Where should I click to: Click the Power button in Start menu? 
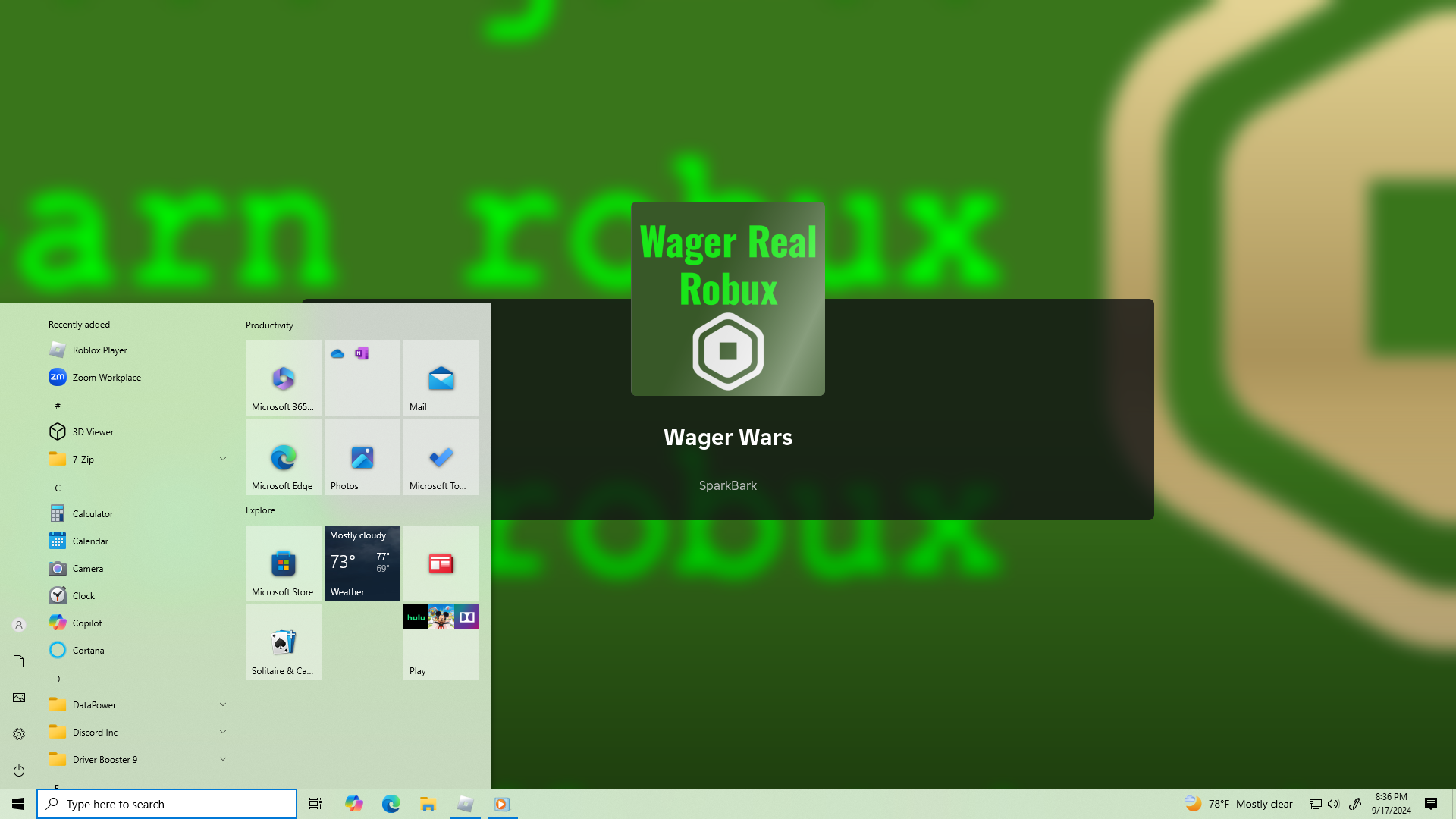pyautogui.click(x=19, y=770)
